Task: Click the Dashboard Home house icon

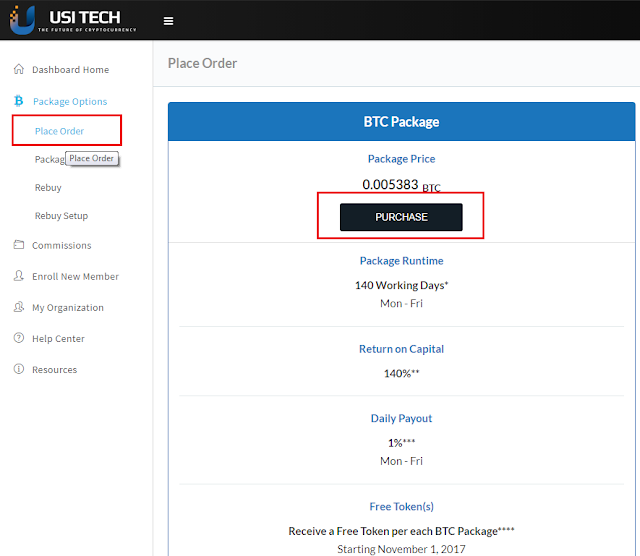Action: click(x=19, y=69)
